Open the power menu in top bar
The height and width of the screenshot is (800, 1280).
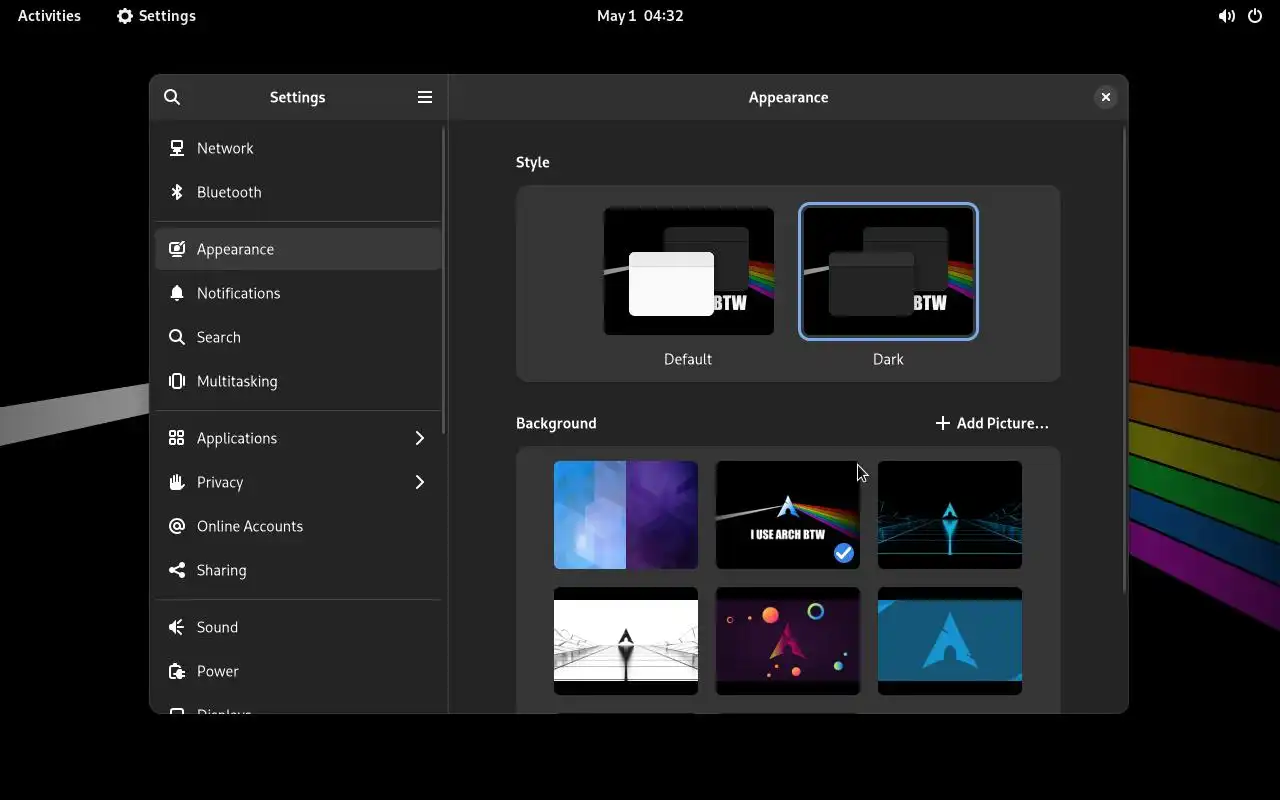click(1255, 16)
